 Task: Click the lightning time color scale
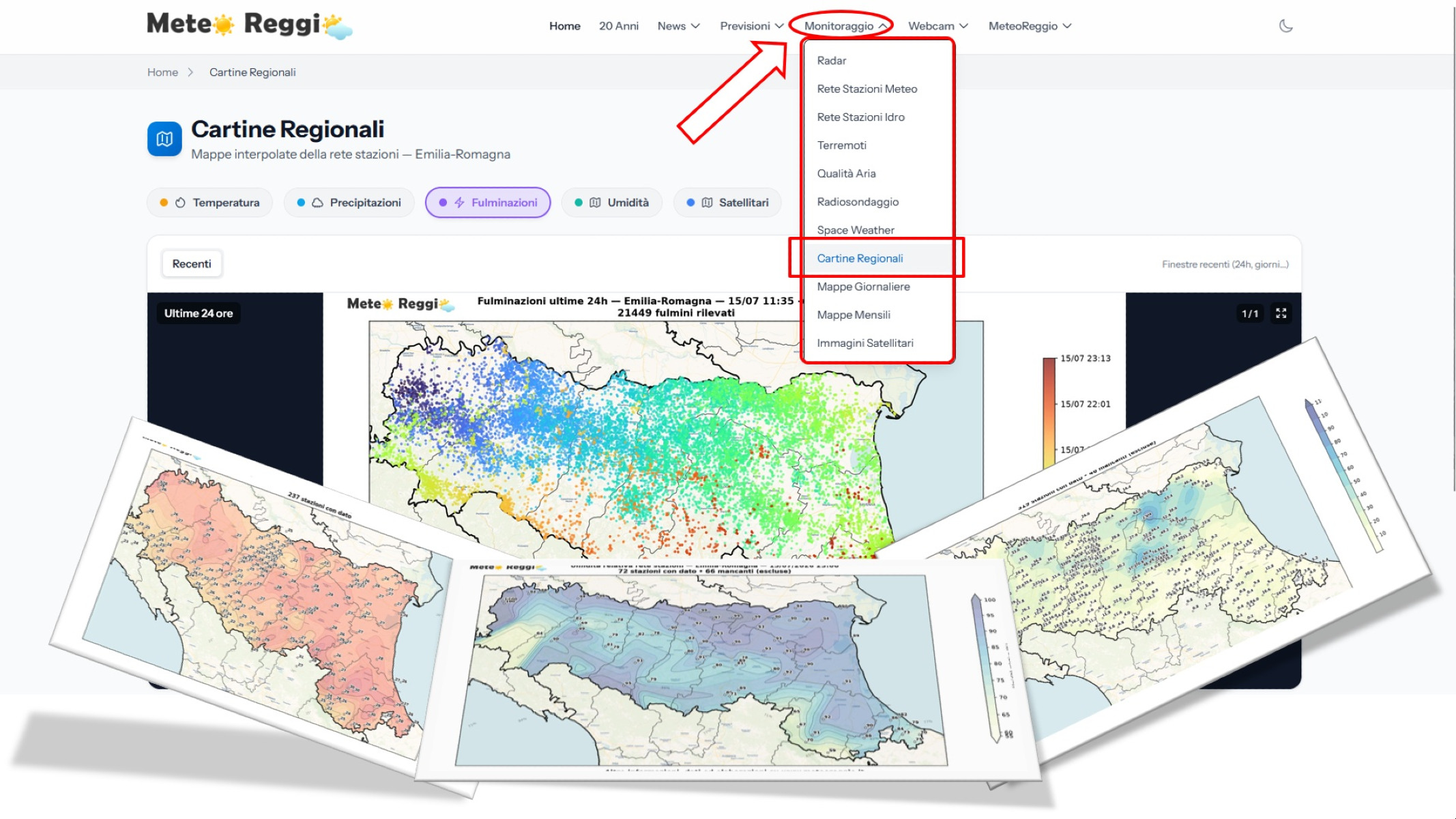pos(1049,413)
